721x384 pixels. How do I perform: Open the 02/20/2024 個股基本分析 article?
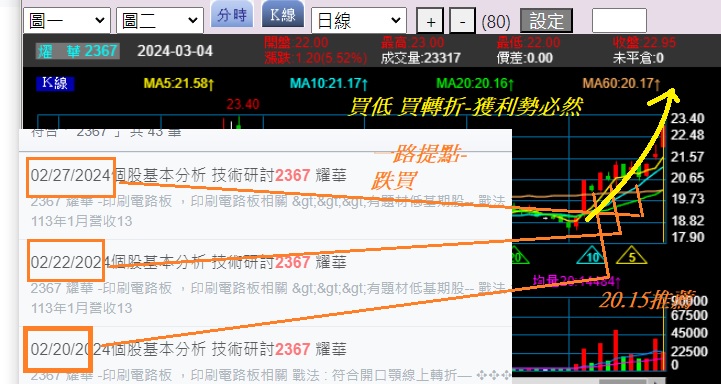pyautogui.click(x=189, y=350)
